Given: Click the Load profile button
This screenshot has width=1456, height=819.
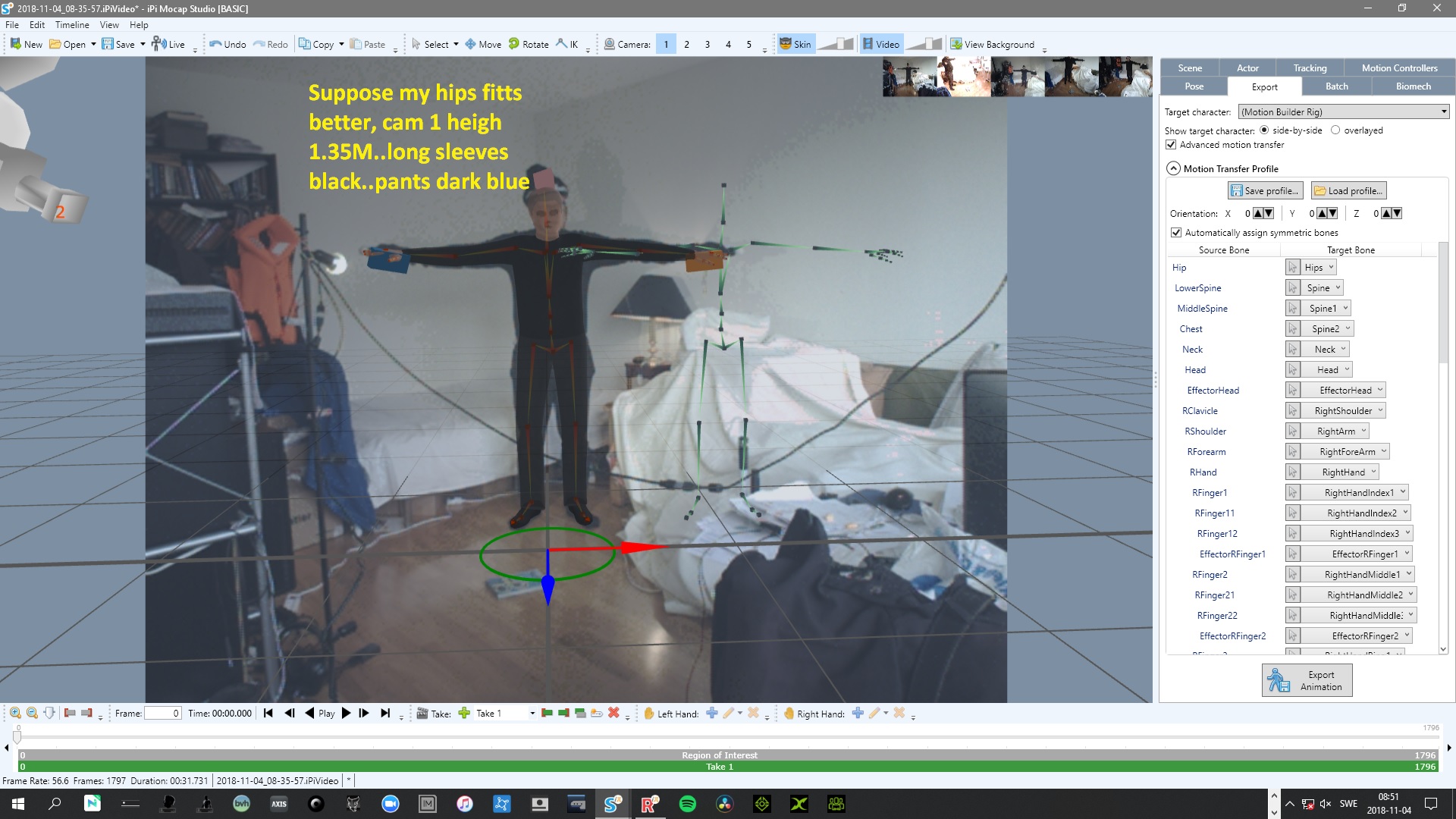Looking at the screenshot, I should tap(1349, 190).
